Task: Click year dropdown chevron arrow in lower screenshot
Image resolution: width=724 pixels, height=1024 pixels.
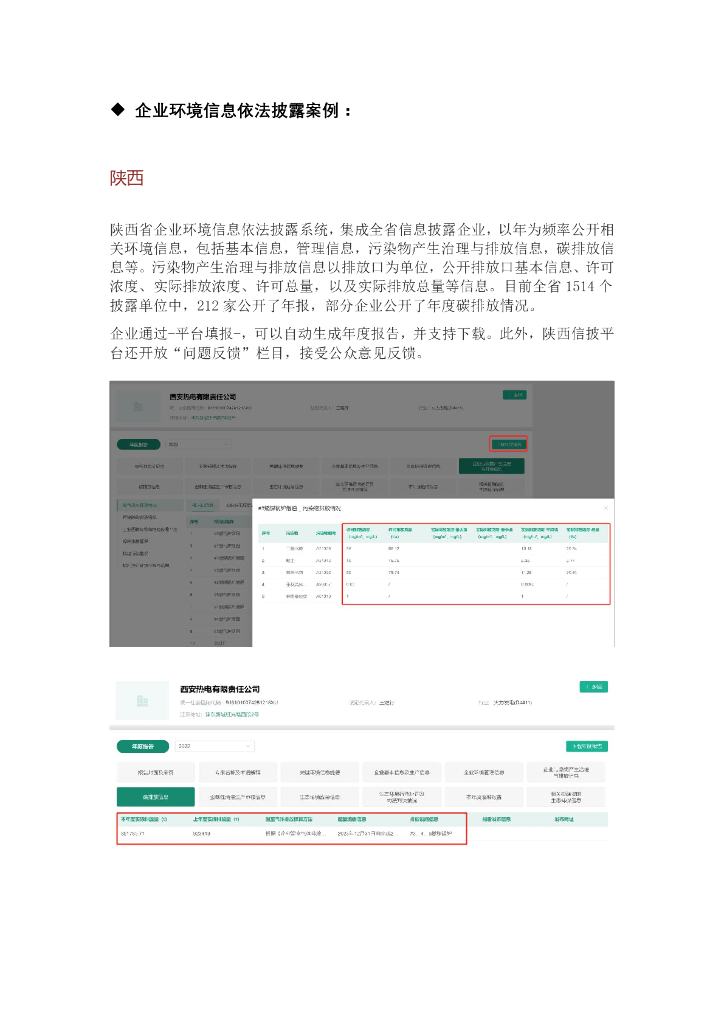Action: (248, 746)
